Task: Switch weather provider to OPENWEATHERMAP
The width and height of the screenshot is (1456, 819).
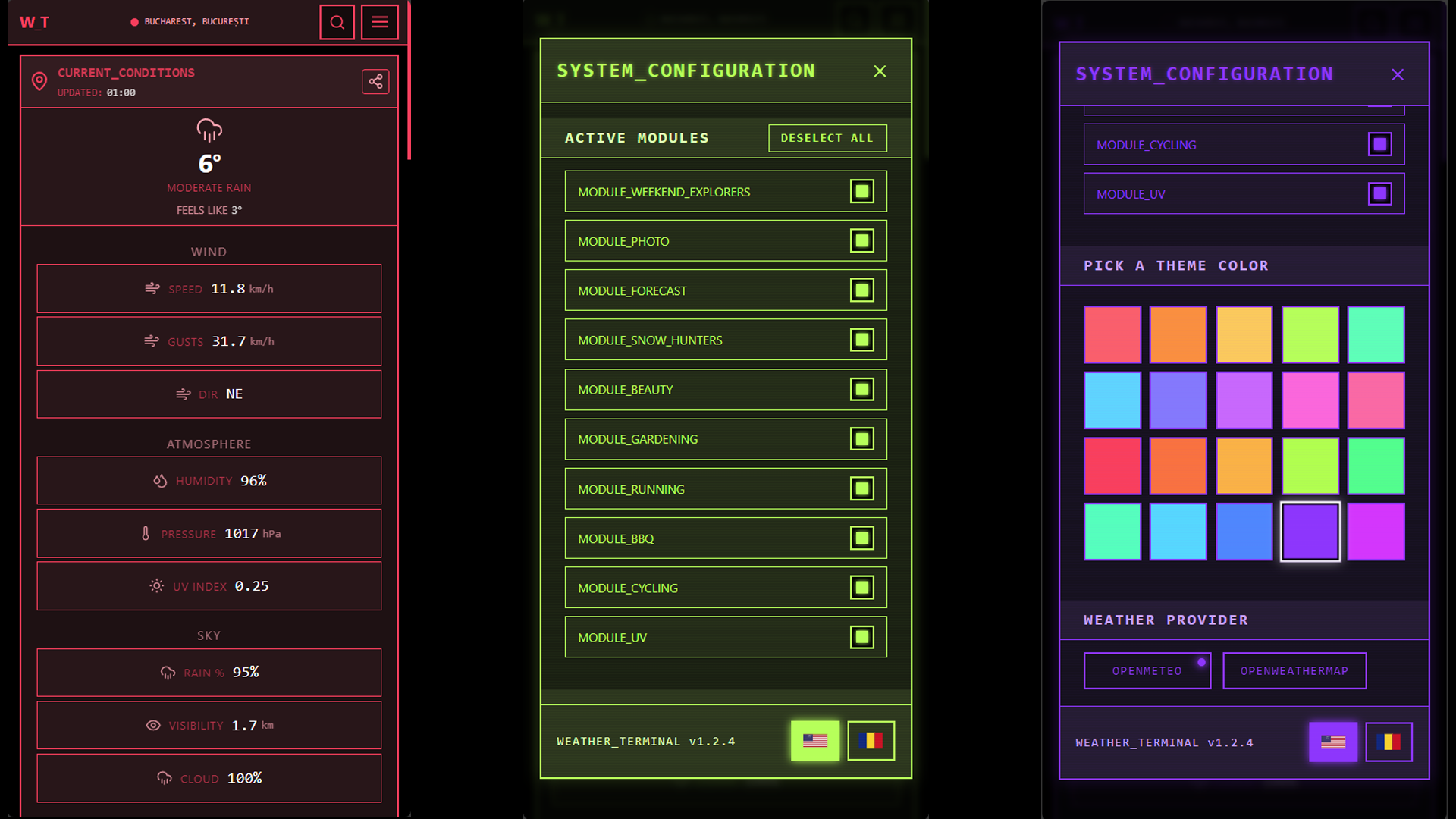Action: (1294, 670)
